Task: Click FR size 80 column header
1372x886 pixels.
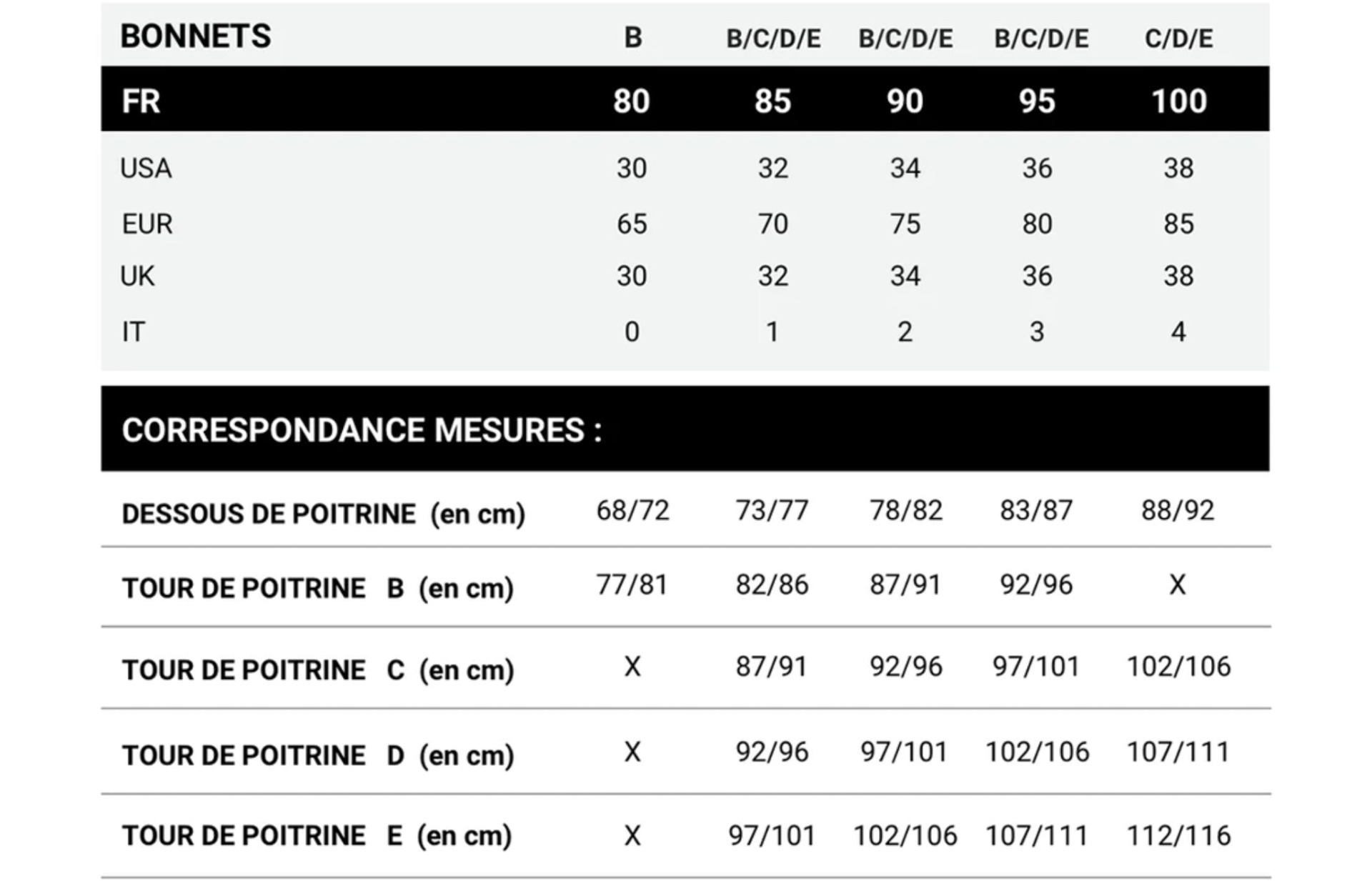Action: (x=631, y=101)
